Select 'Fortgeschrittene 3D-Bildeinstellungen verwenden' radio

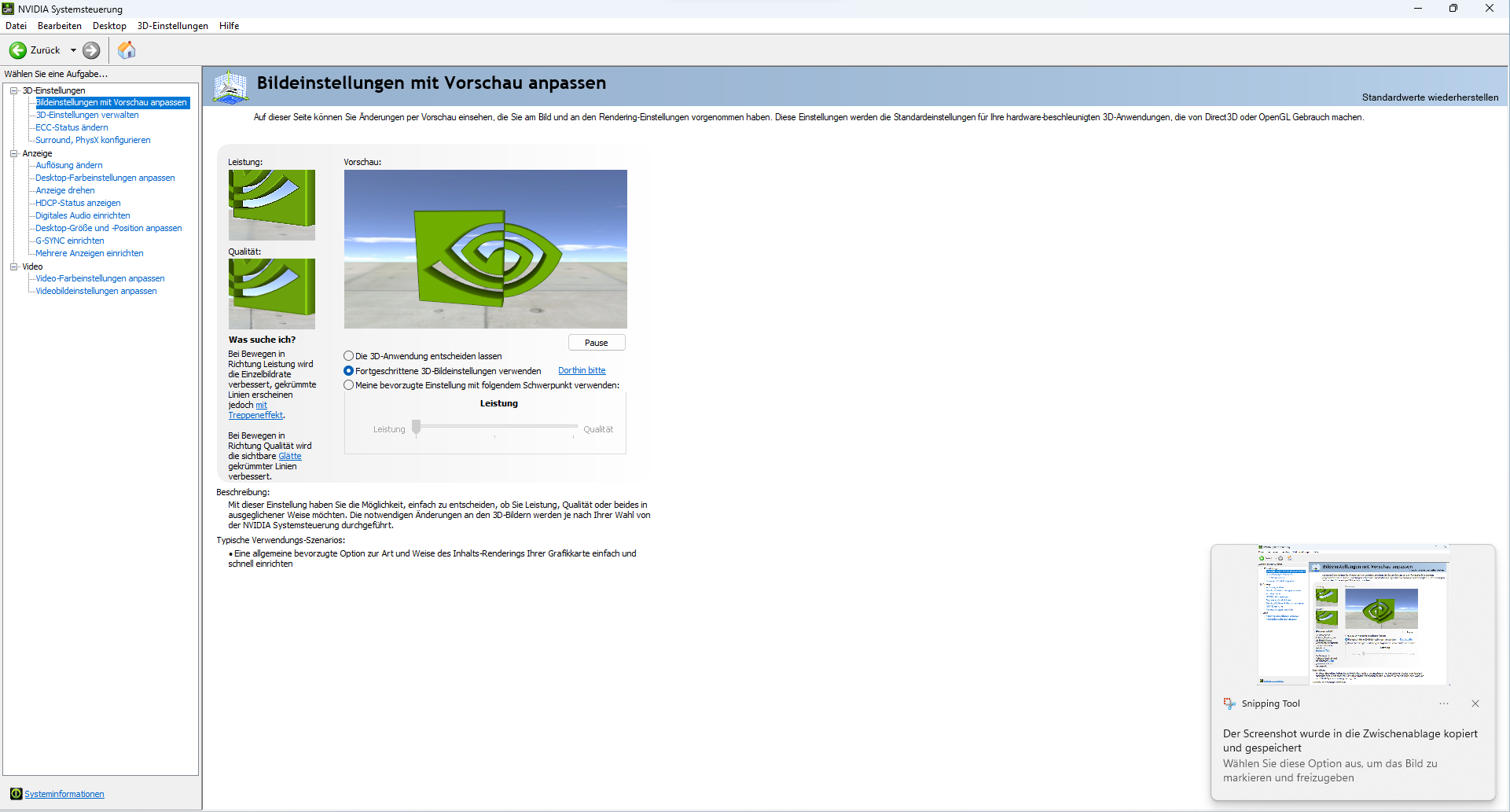(348, 371)
